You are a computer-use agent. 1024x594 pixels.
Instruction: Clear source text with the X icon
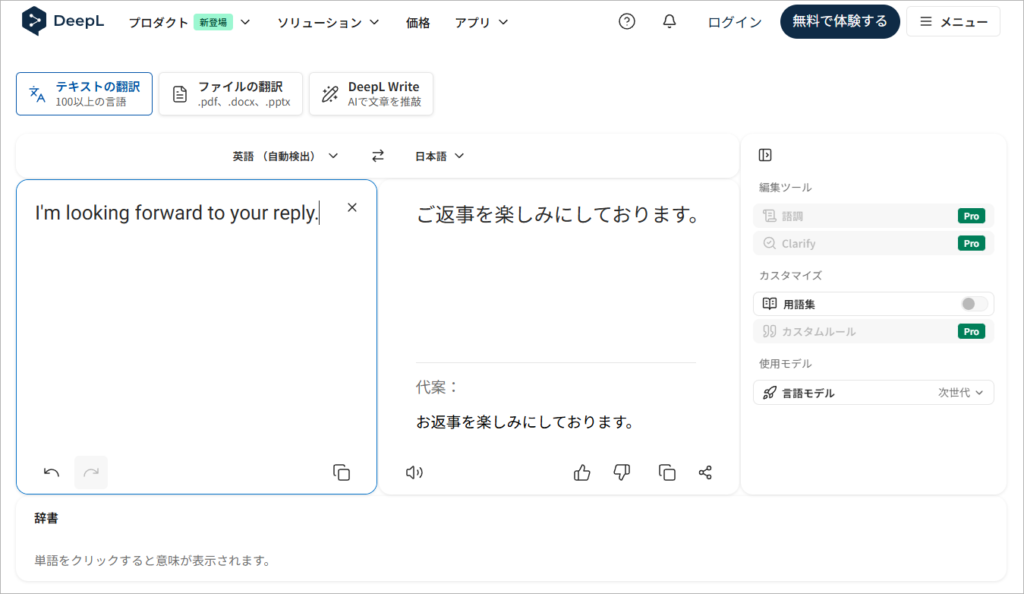[x=352, y=208]
